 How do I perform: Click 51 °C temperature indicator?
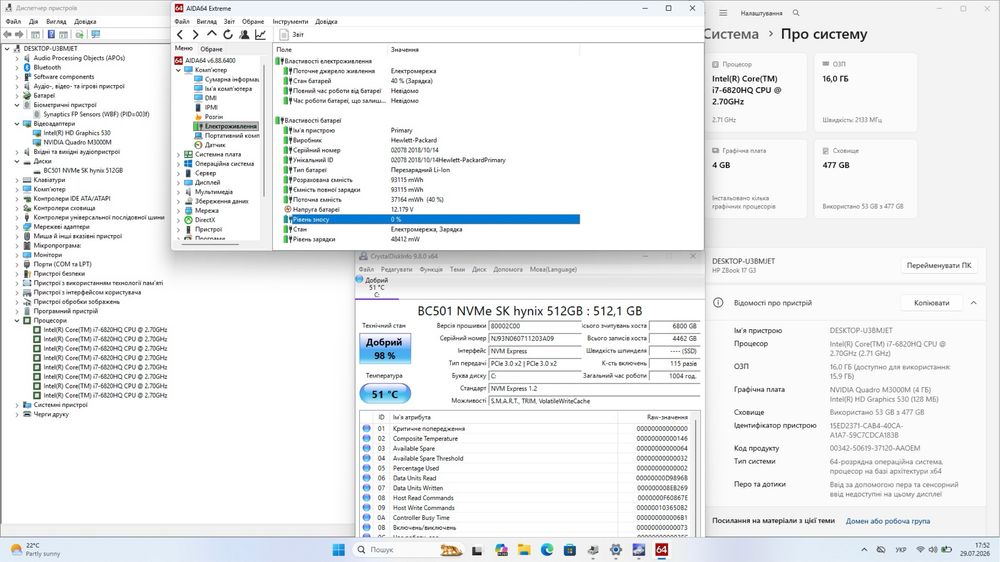[385, 394]
